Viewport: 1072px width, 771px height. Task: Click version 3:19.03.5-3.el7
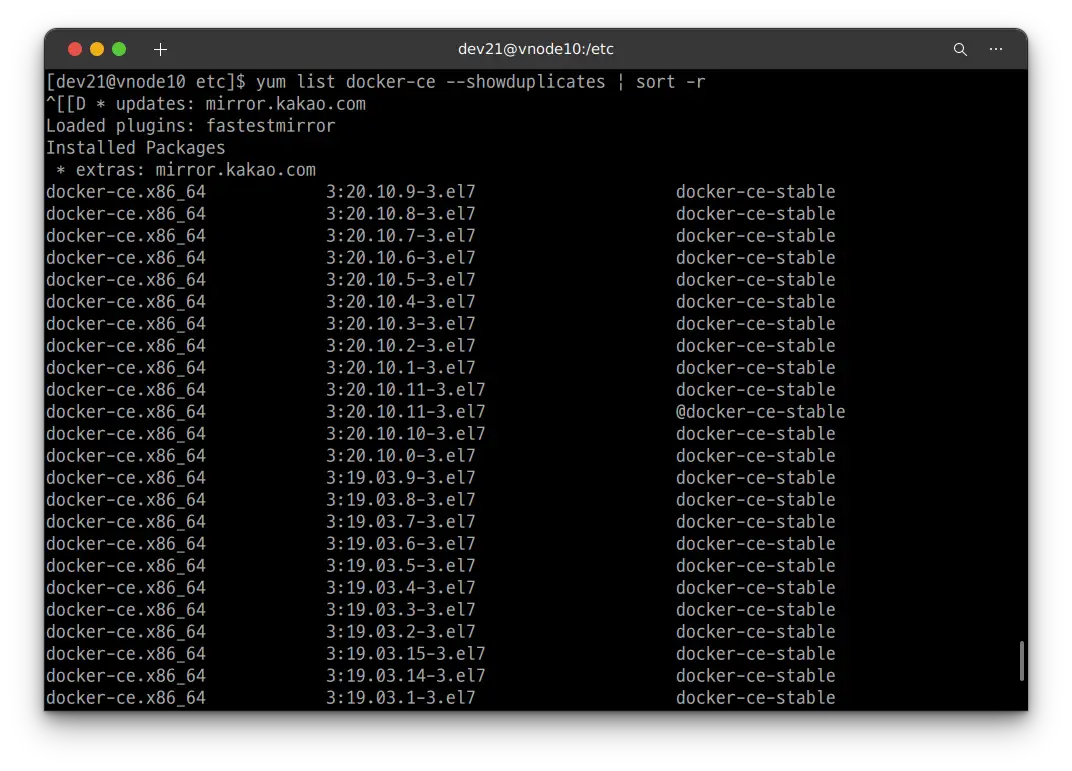(x=400, y=565)
